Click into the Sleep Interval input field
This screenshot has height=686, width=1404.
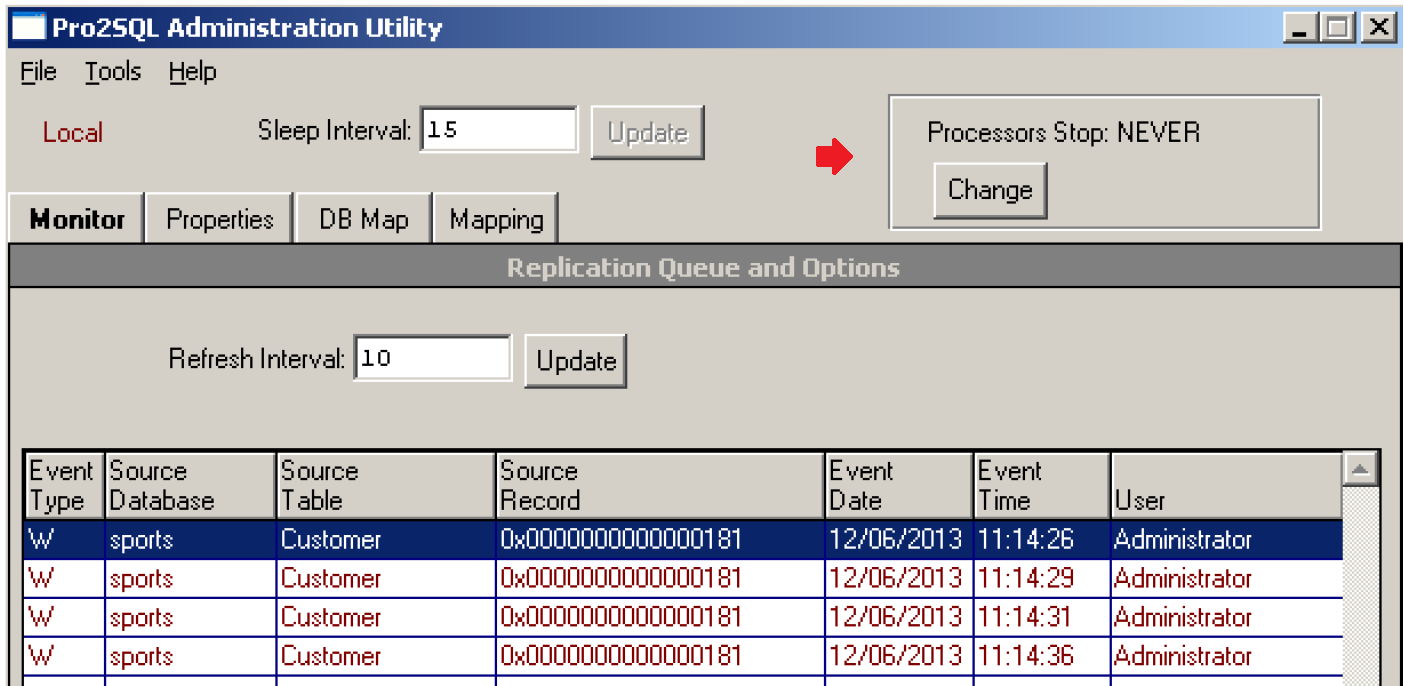pos(498,130)
